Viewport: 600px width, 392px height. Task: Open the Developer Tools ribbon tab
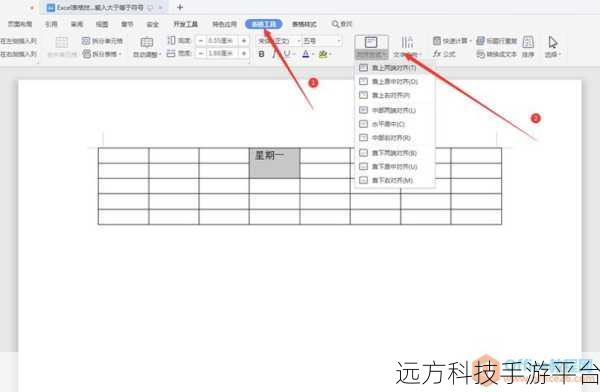click(x=186, y=24)
